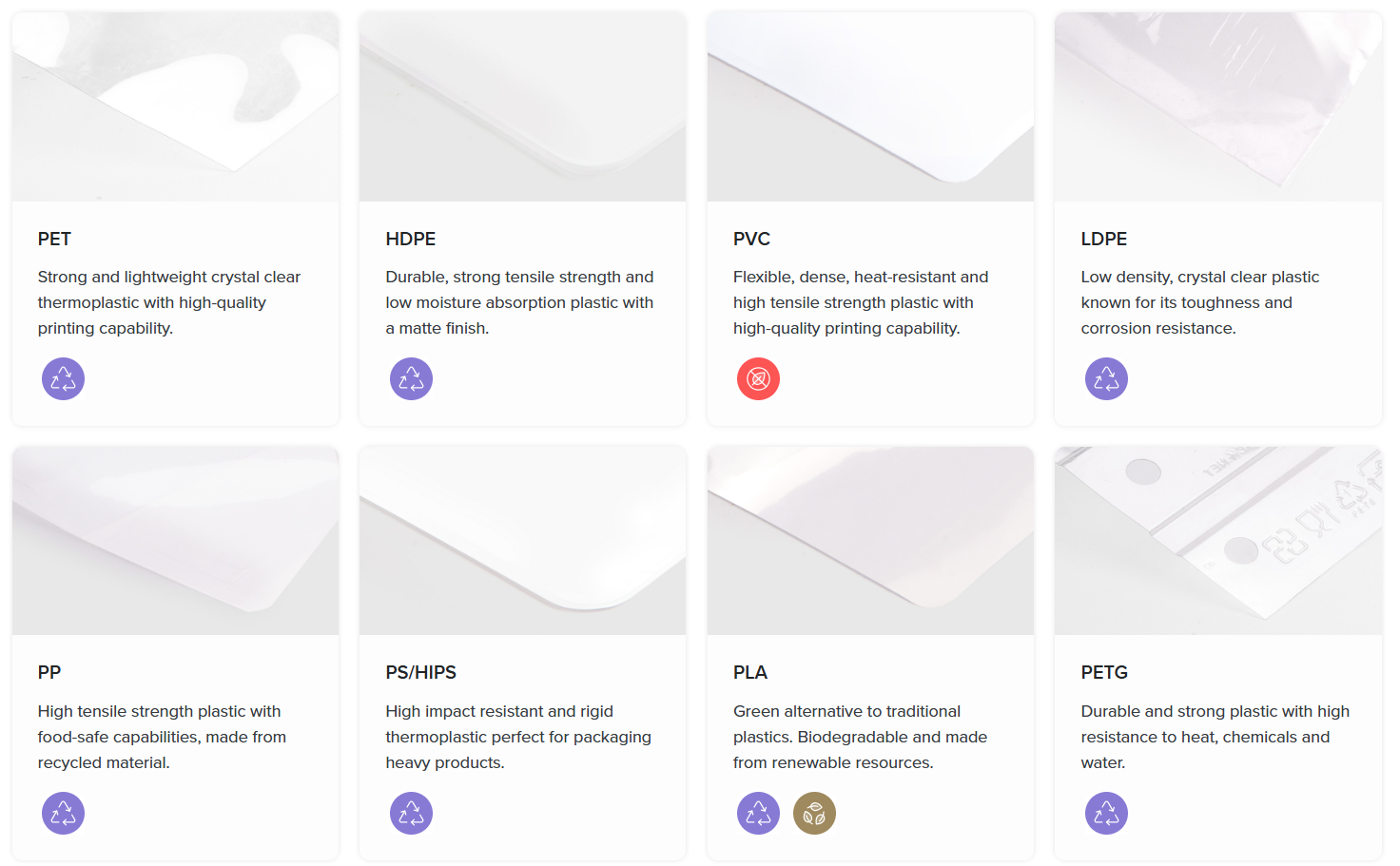Click the brown biodegradable leaf icon under PLA
The width and height of the screenshot is (1400, 866).
point(814,813)
